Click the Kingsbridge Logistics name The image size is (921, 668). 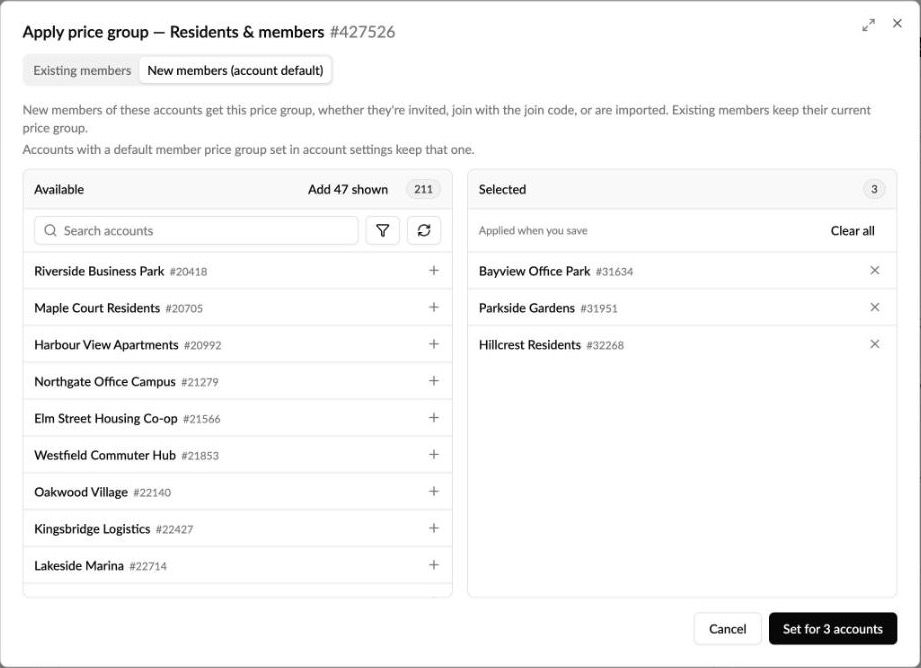point(92,529)
